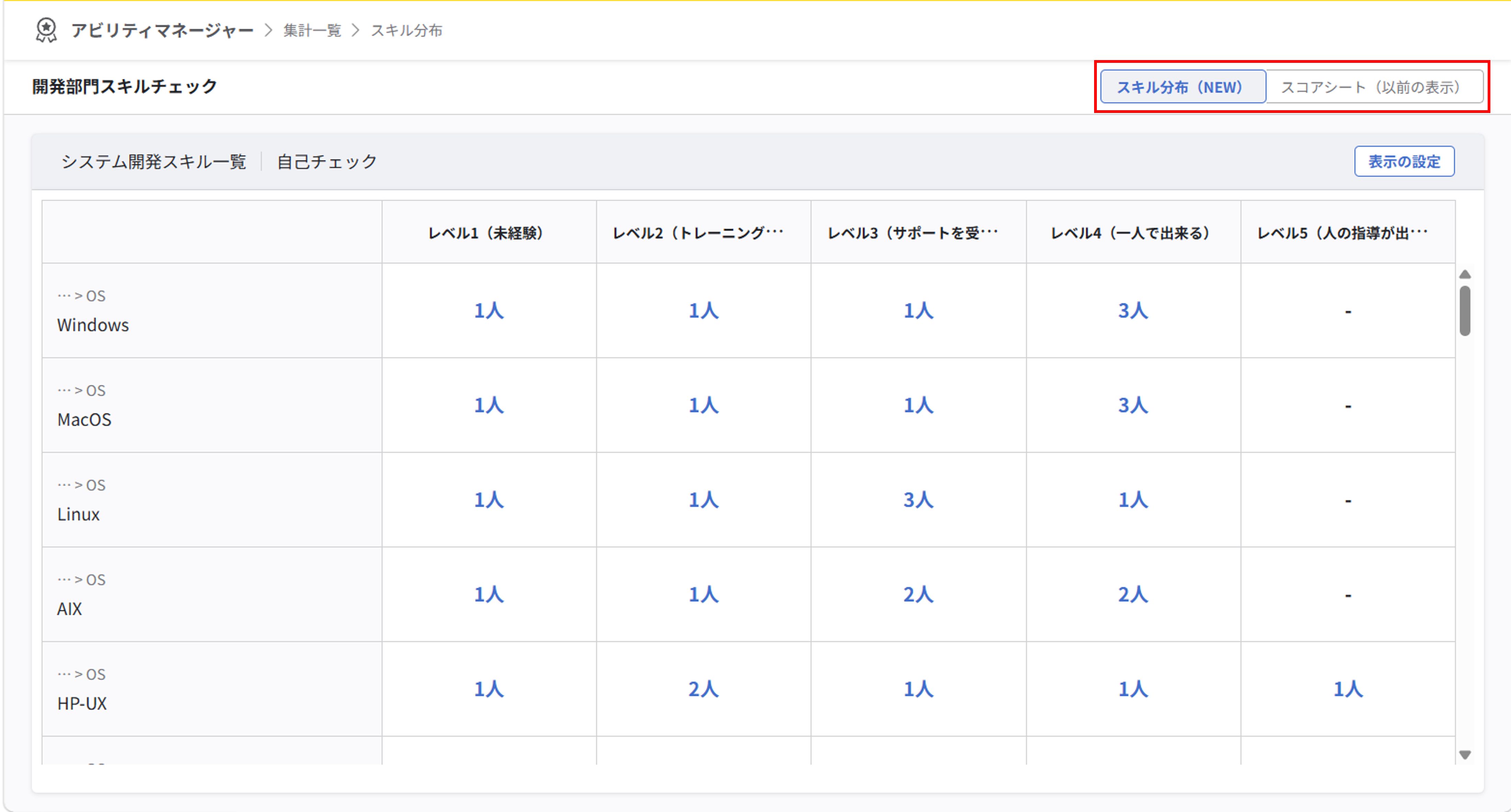Open MacOS レベル2 count 1人
This screenshot has width=1511, height=812.
(x=704, y=405)
